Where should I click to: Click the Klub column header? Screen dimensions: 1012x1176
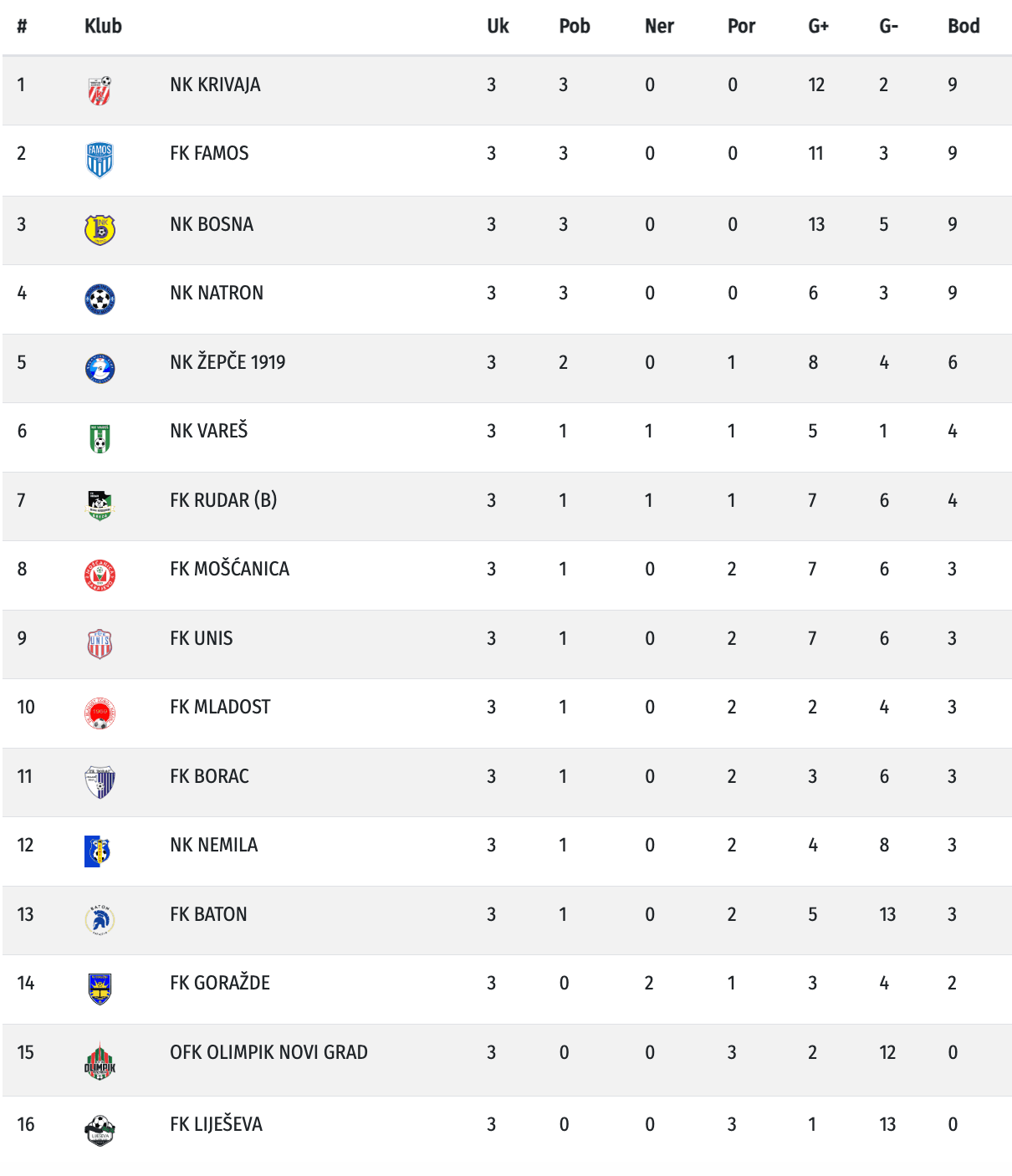tap(103, 26)
